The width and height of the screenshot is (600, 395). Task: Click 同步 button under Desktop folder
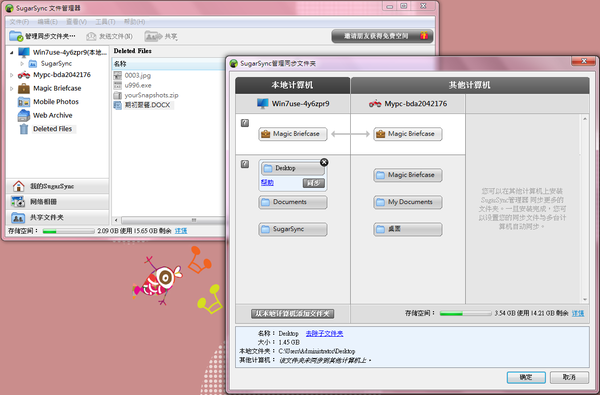[314, 183]
